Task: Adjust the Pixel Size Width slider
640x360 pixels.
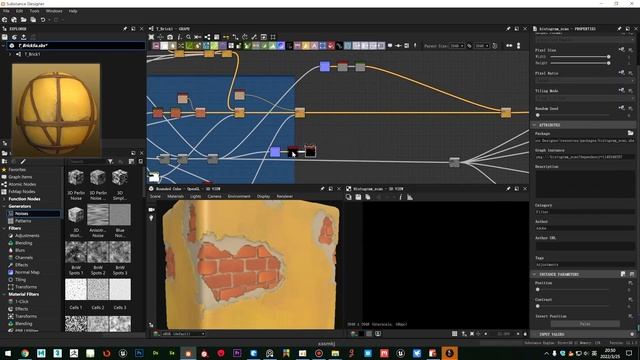Action: [x=580, y=57]
